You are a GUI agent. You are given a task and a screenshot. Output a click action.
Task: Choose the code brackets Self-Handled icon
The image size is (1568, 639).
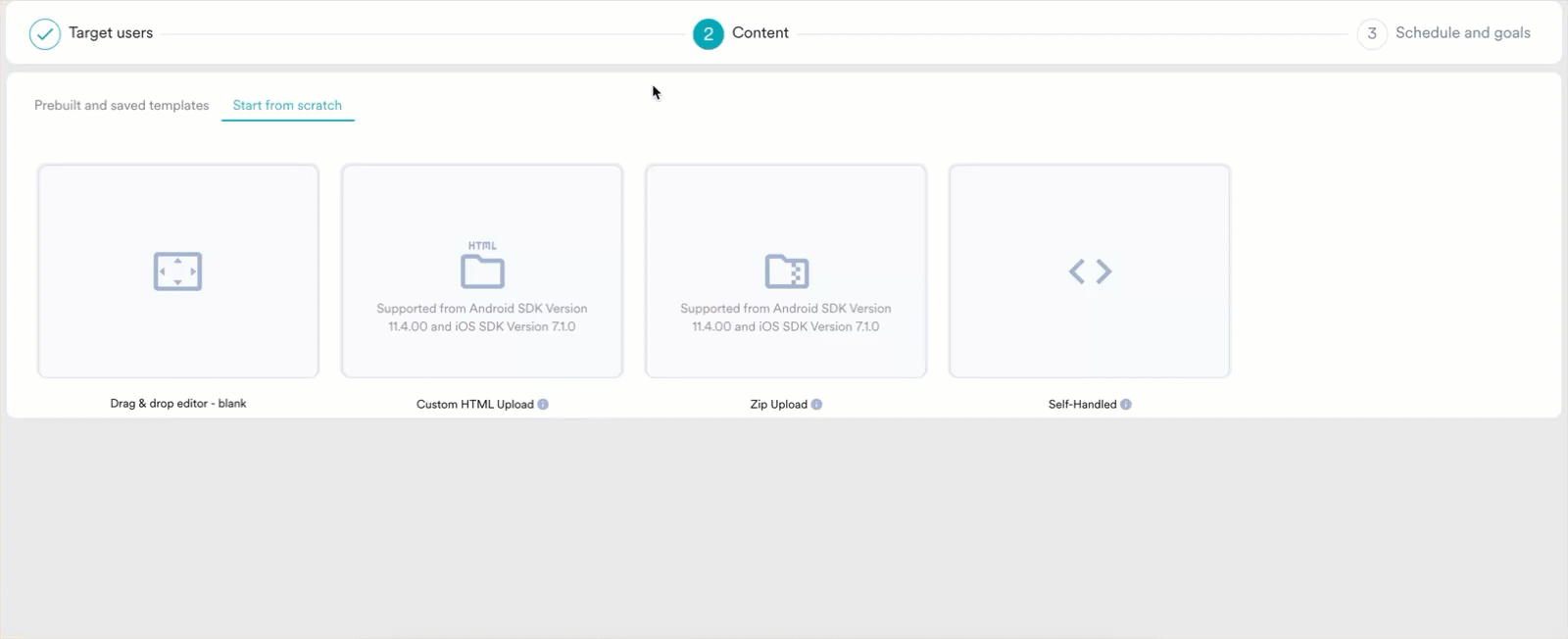click(x=1090, y=271)
